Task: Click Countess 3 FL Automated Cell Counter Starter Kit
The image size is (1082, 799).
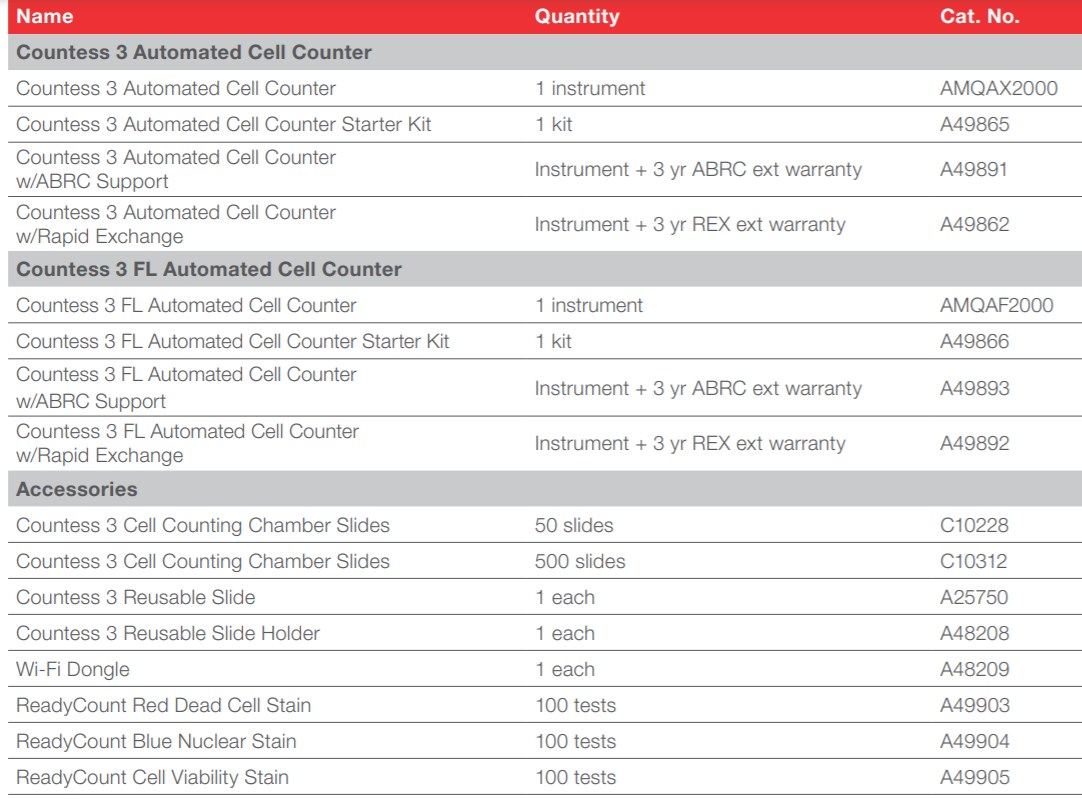Action: click(x=232, y=341)
